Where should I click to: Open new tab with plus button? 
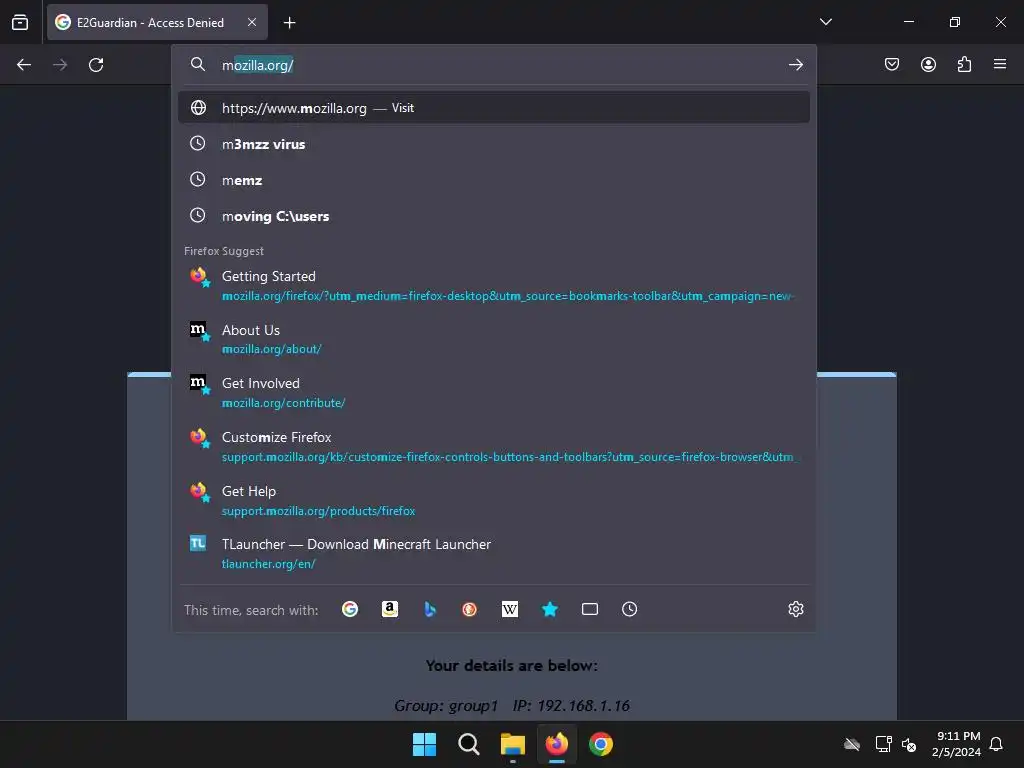click(289, 23)
